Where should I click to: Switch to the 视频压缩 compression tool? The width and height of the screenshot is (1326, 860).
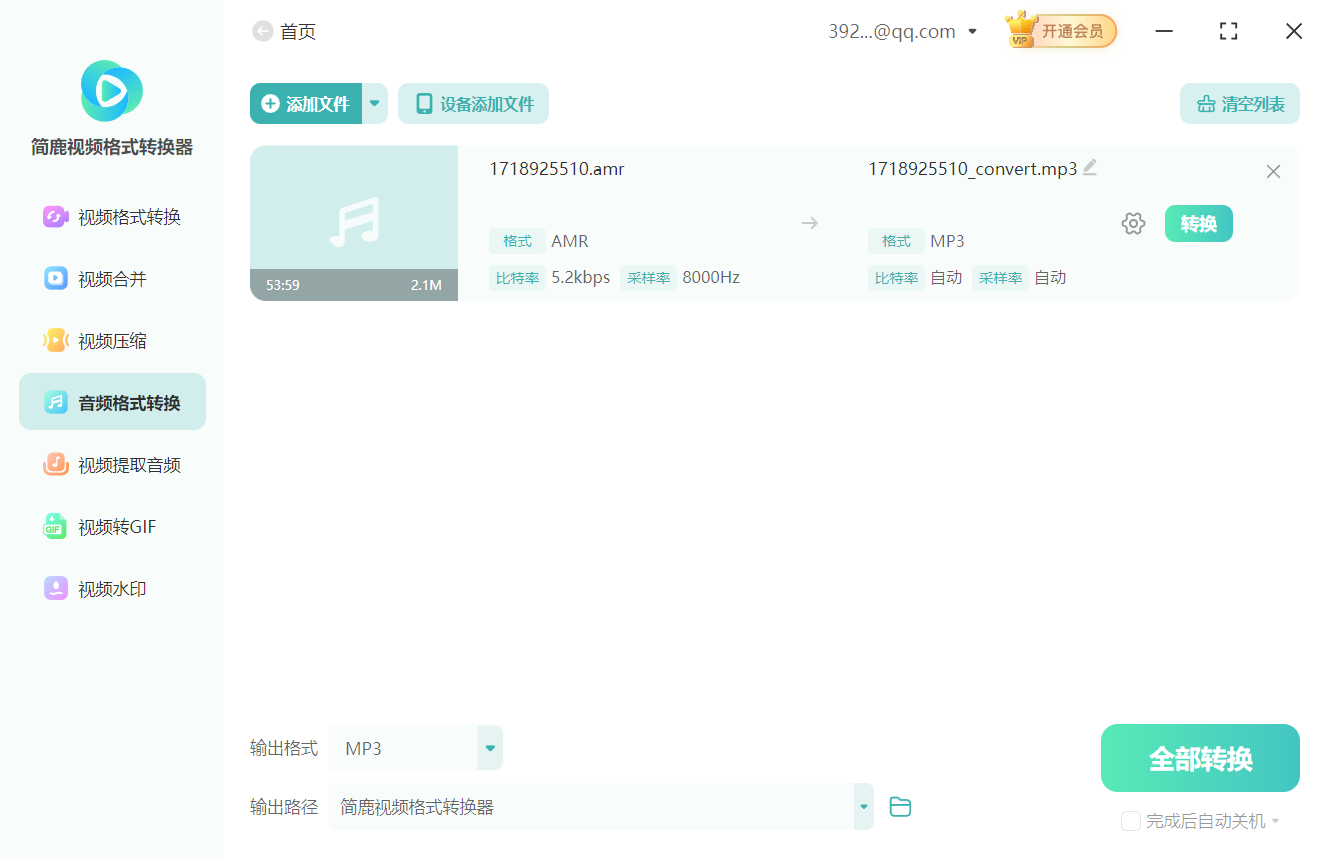(110, 340)
